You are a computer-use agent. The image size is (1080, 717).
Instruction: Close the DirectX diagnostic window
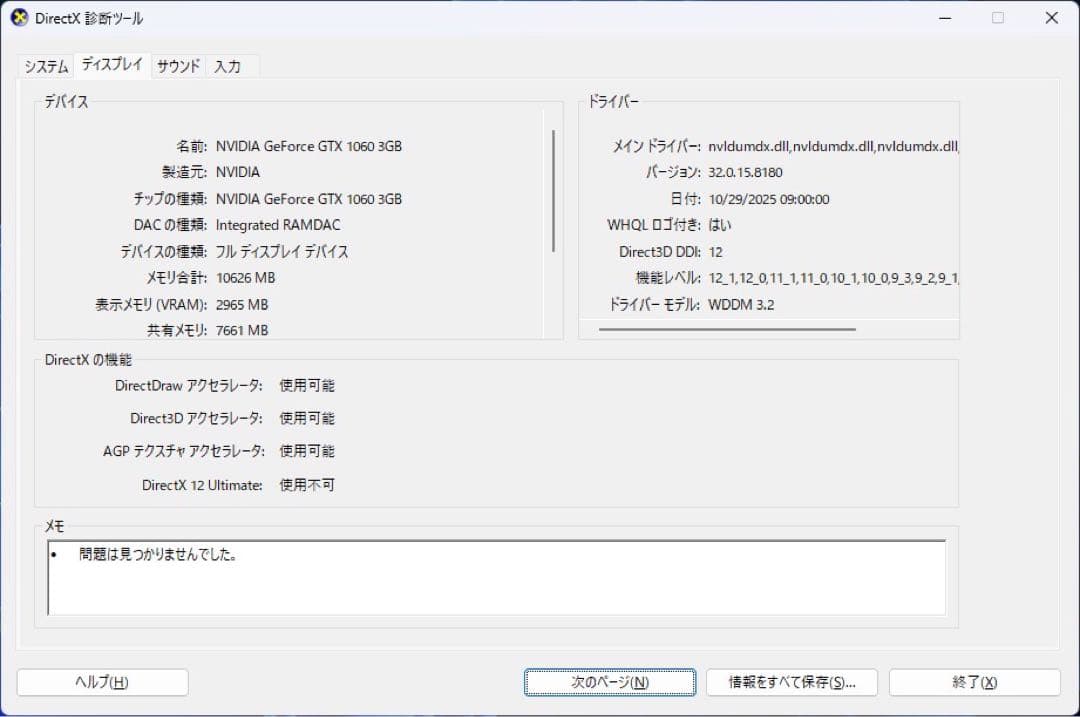(1051, 19)
